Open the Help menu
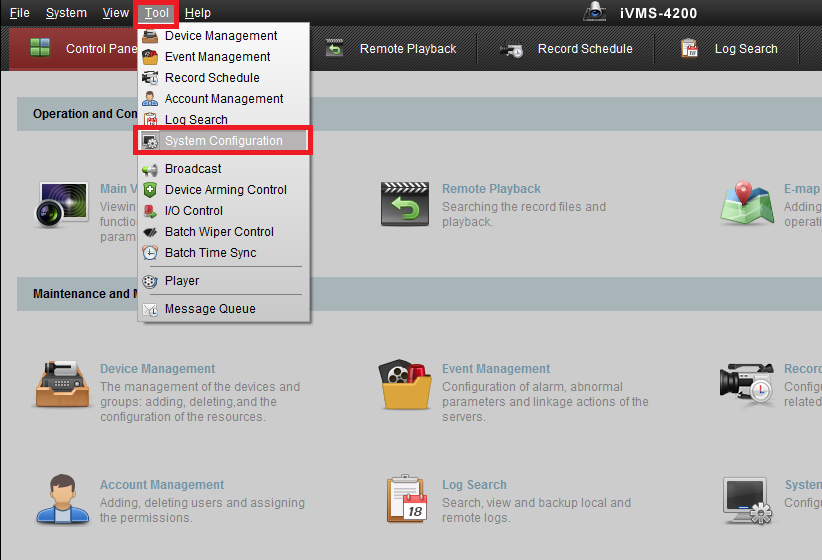The width and height of the screenshot is (822, 560). coord(198,13)
